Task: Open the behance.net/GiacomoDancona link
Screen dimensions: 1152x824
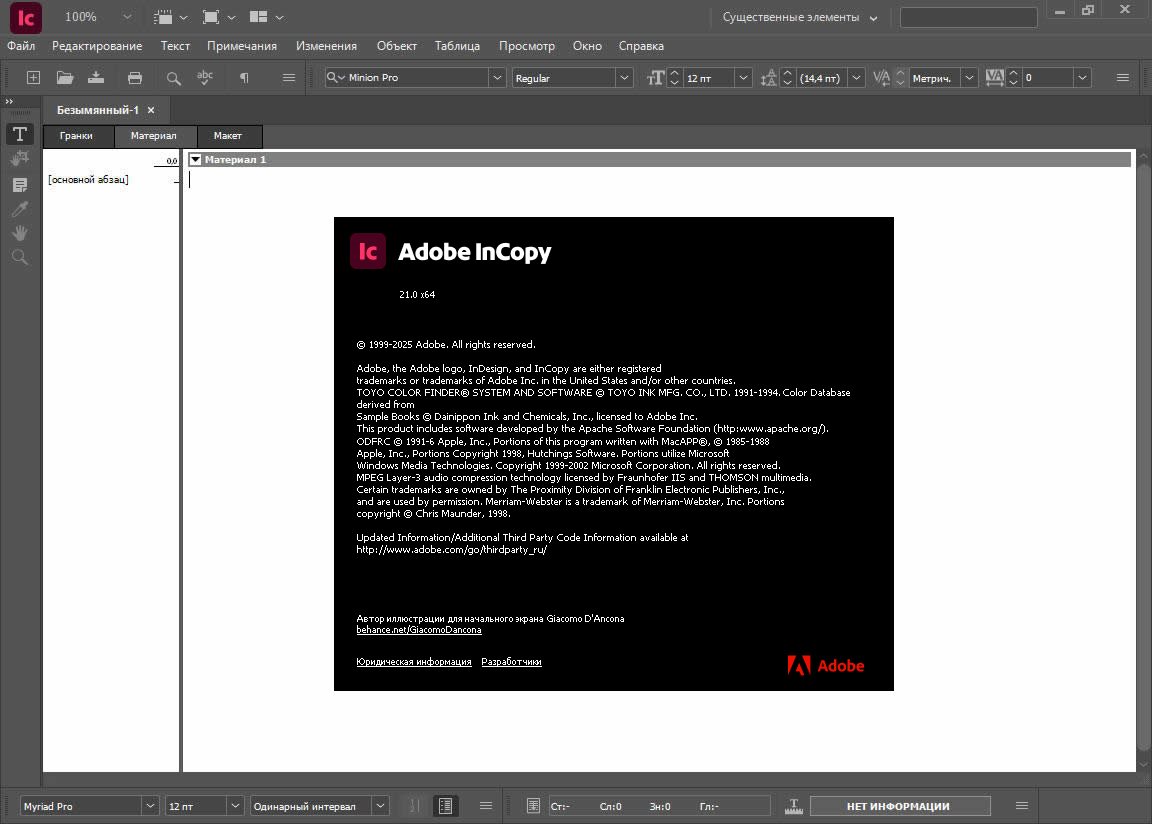Action: tap(419, 631)
